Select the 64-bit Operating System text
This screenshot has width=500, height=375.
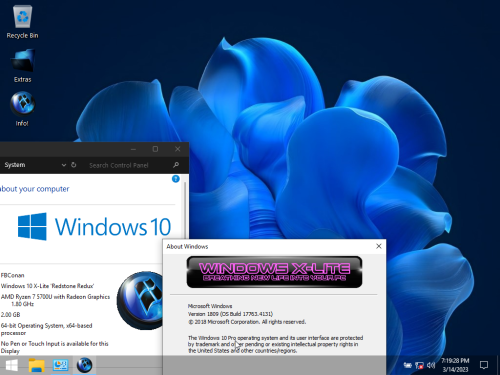46,329
